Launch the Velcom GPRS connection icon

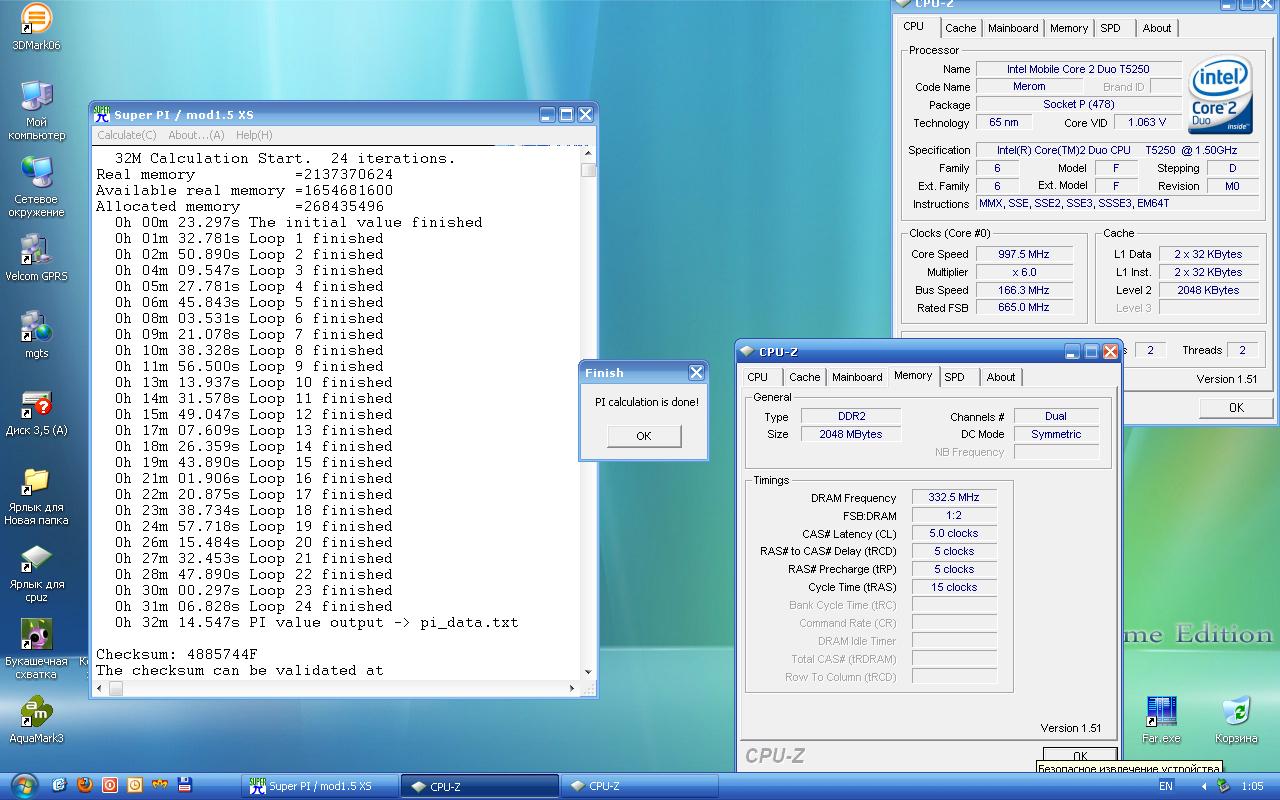pyautogui.click(x=36, y=258)
